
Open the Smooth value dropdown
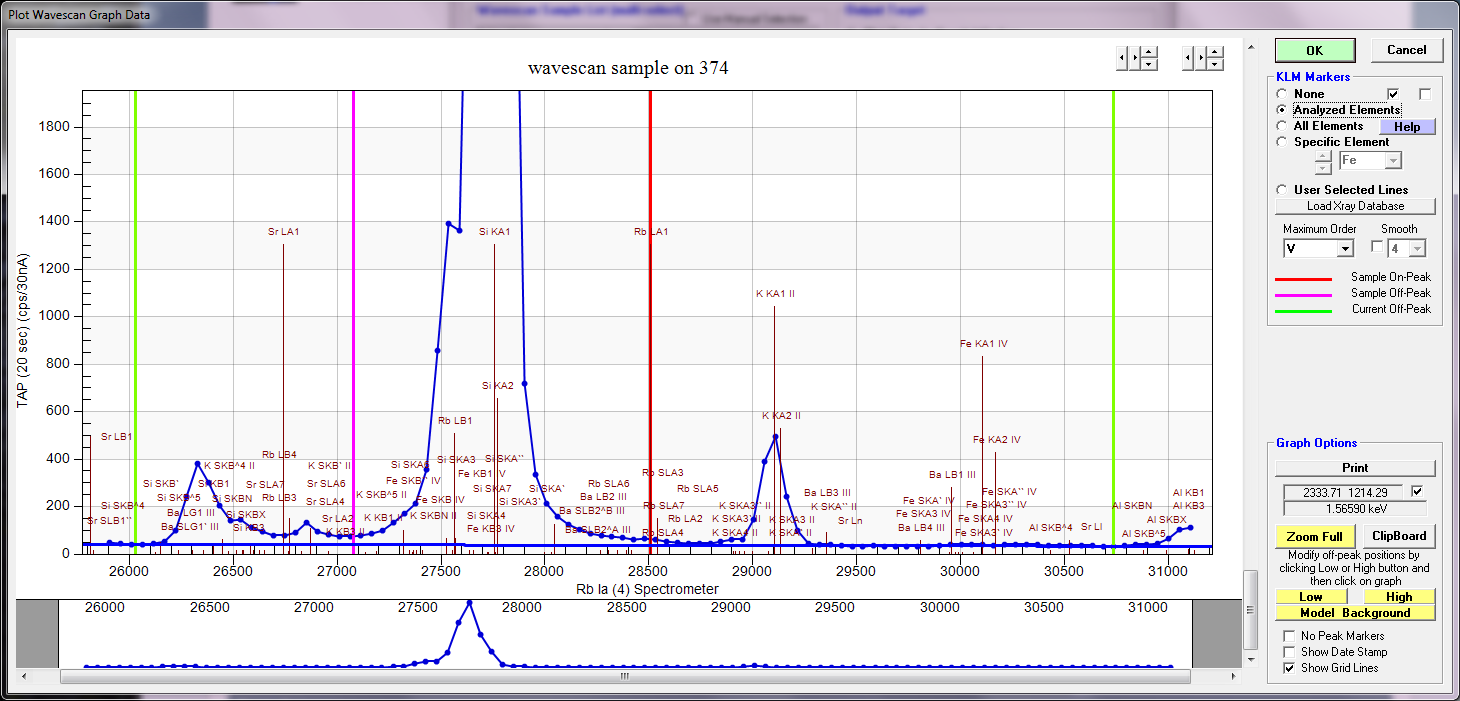click(1417, 248)
